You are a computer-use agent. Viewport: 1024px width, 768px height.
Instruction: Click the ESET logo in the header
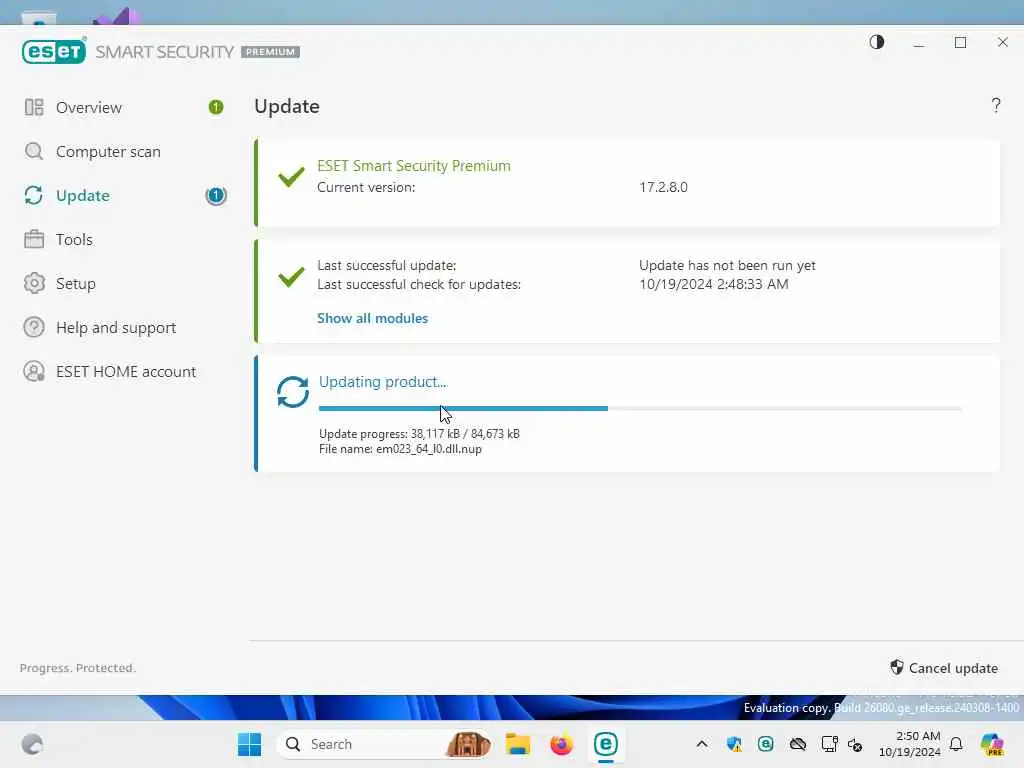[54, 51]
